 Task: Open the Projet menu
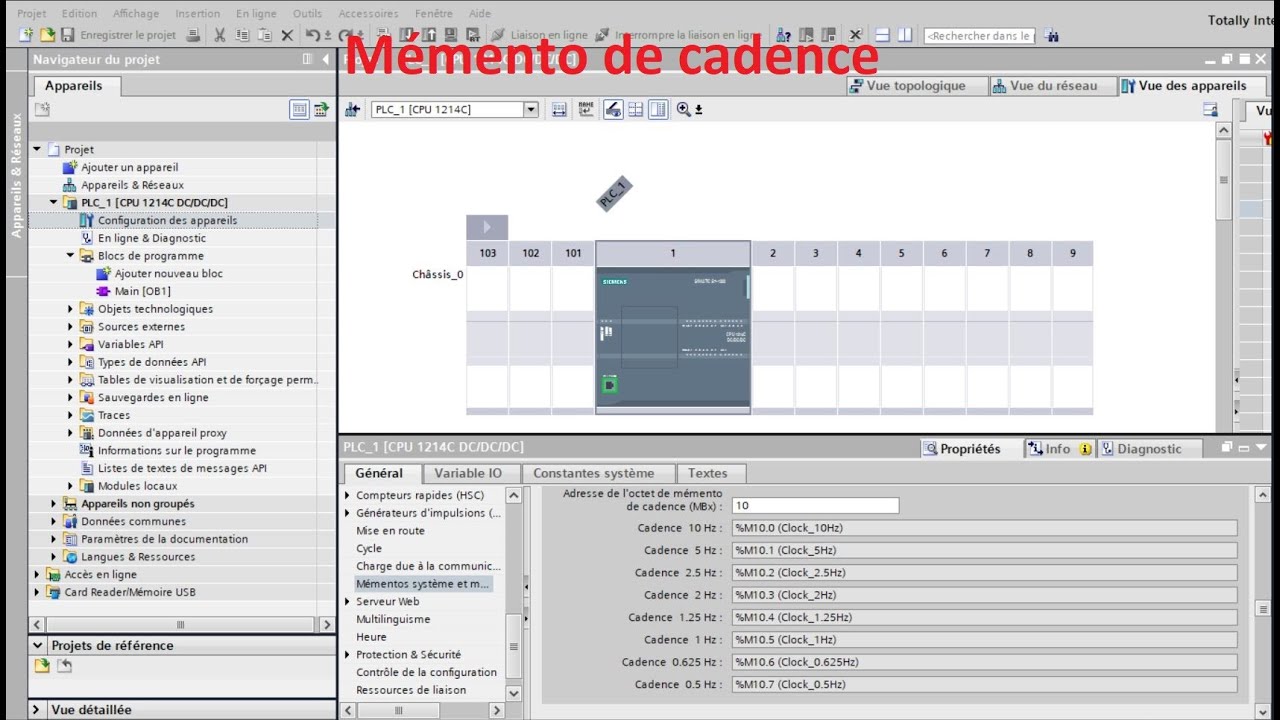point(32,14)
